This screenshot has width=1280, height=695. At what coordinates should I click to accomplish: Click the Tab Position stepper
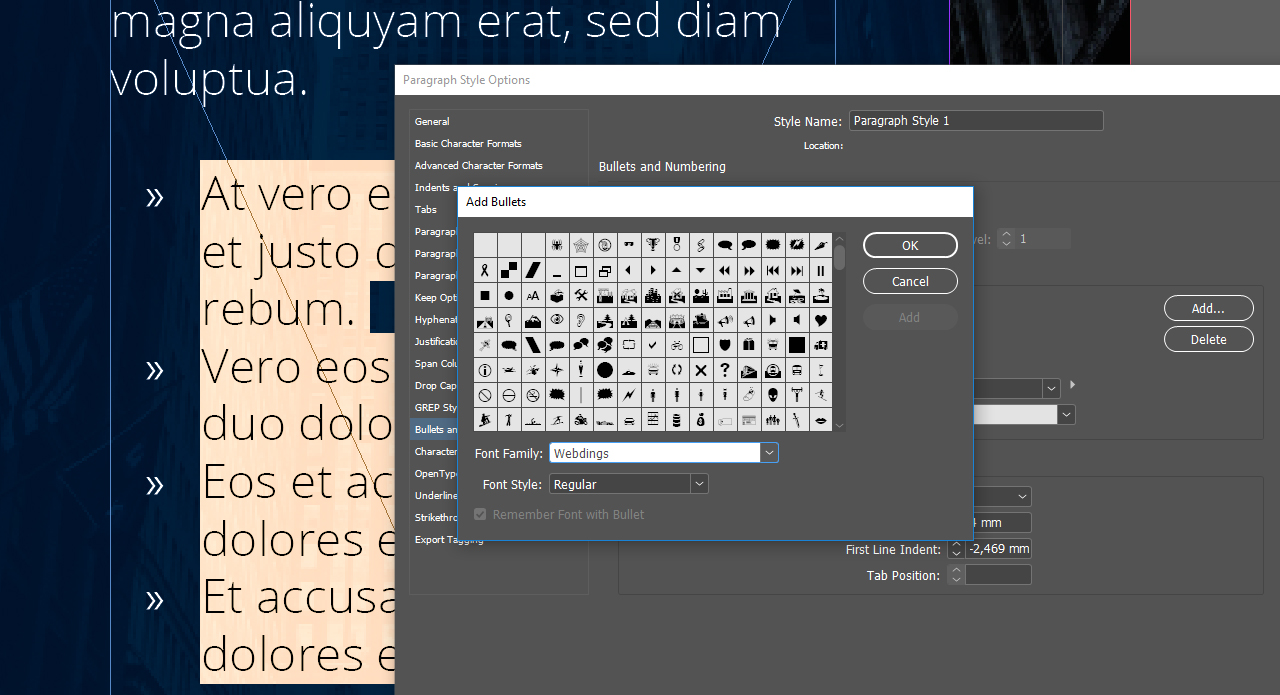click(x=956, y=575)
